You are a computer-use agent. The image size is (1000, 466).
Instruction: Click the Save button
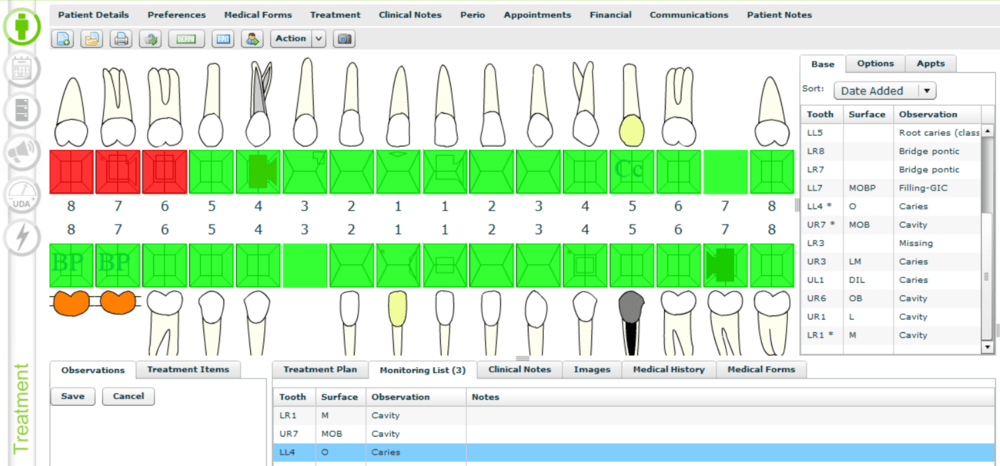[x=72, y=396]
